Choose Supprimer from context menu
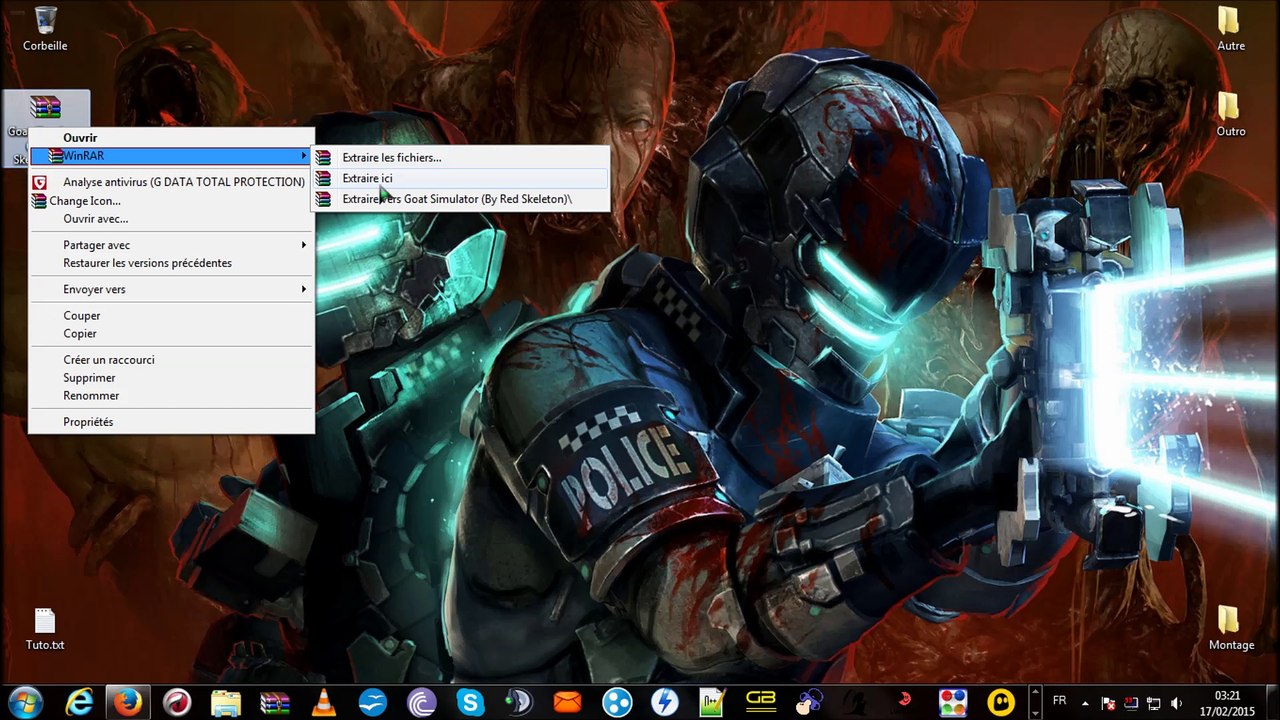This screenshot has height=720, width=1280. pyautogui.click(x=171, y=378)
